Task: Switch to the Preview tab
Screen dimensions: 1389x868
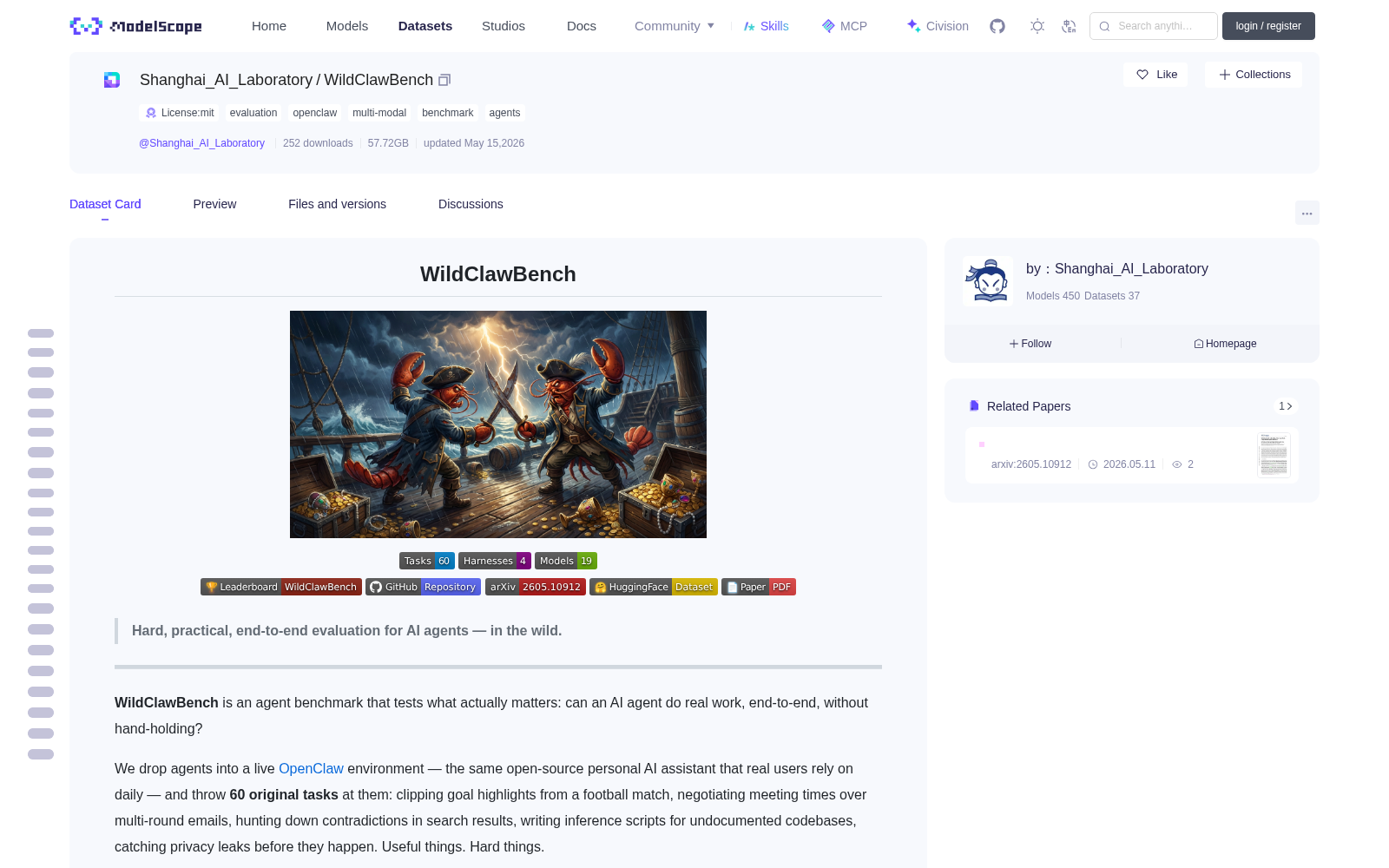Action: pos(214,204)
